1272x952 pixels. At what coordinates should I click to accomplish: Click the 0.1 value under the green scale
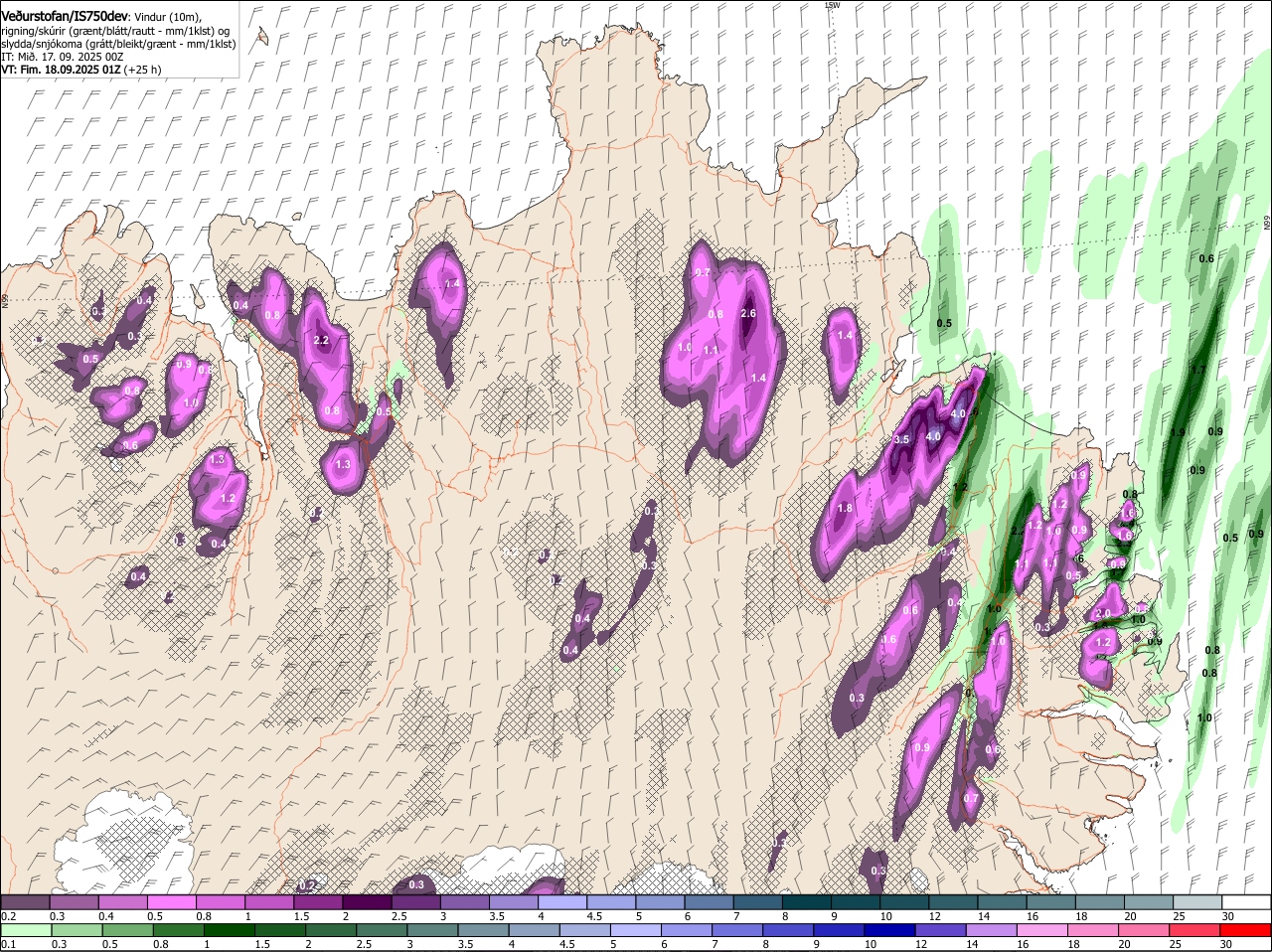(8, 944)
